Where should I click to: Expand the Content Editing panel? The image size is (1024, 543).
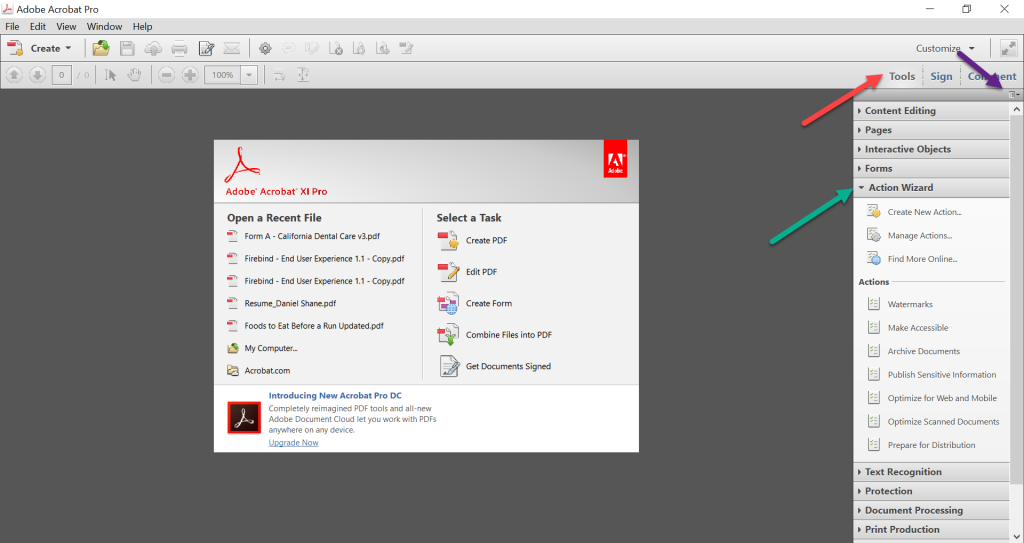(931, 110)
